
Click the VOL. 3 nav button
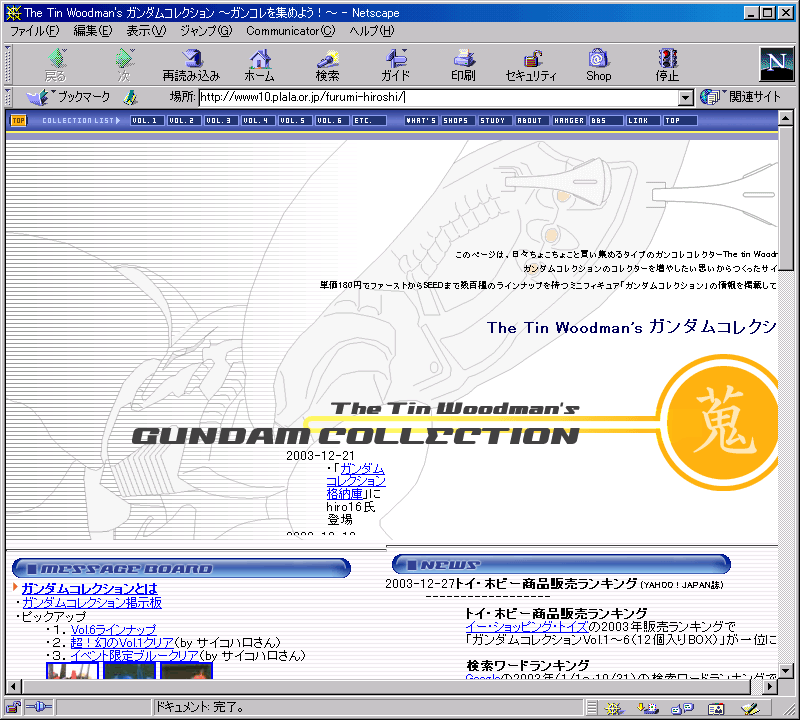tap(221, 120)
